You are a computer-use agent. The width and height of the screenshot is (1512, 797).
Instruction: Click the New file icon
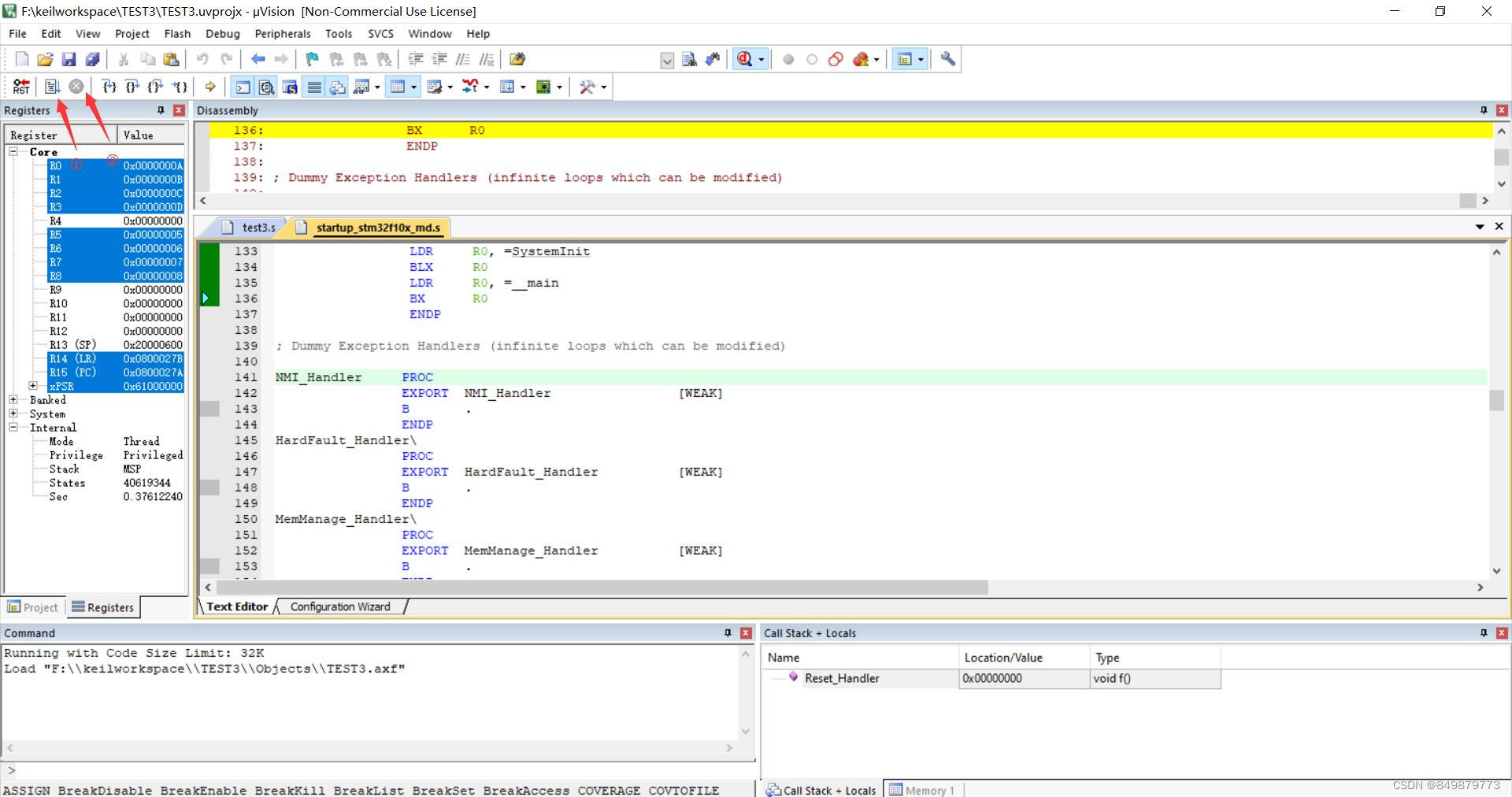[x=22, y=59]
